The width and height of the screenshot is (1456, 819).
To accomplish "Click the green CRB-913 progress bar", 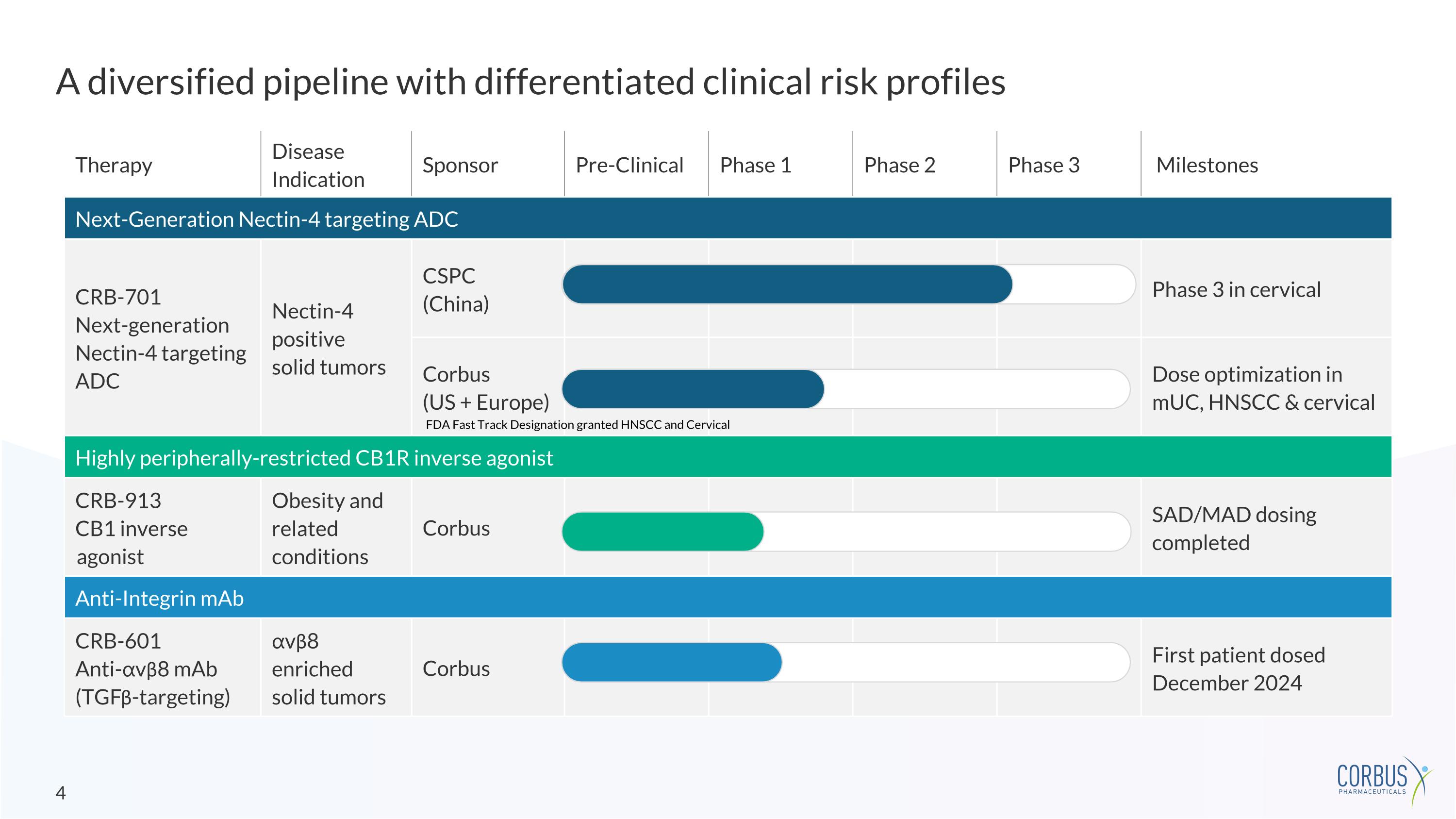I will pyautogui.click(x=662, y=531).
